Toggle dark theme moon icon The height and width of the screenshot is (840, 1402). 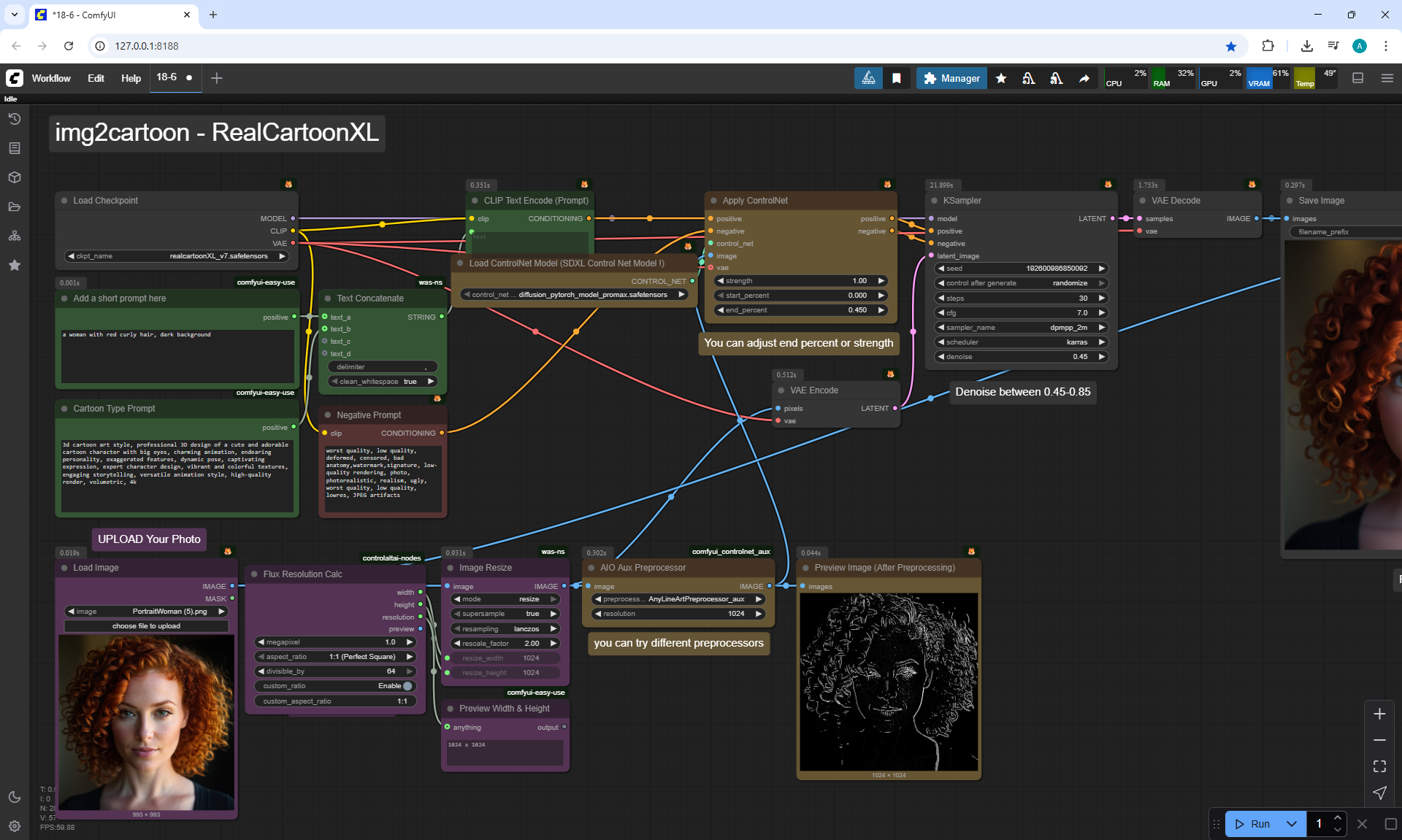coord(15,797)
